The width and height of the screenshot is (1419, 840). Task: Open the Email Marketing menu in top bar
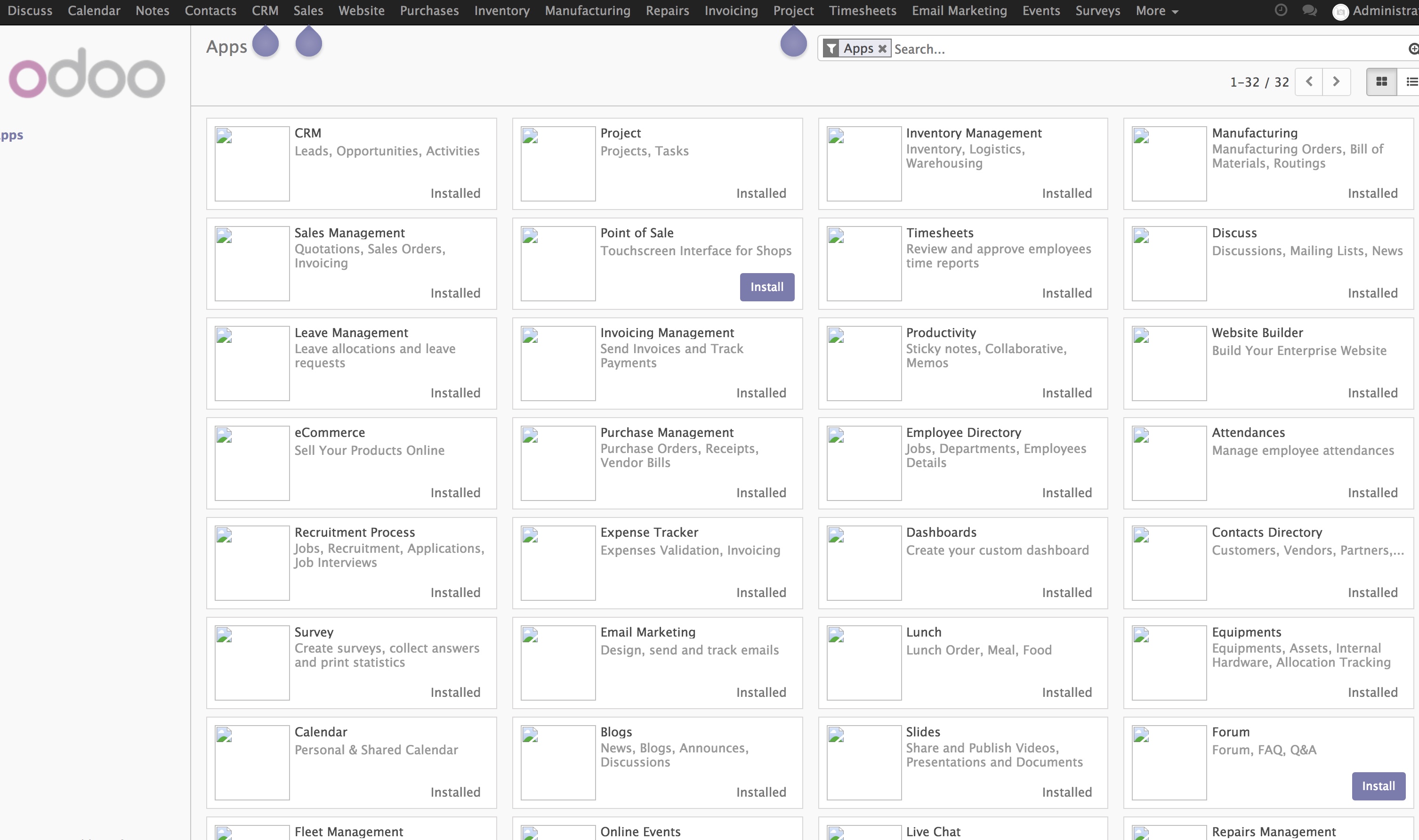click(x=959, y=11)
